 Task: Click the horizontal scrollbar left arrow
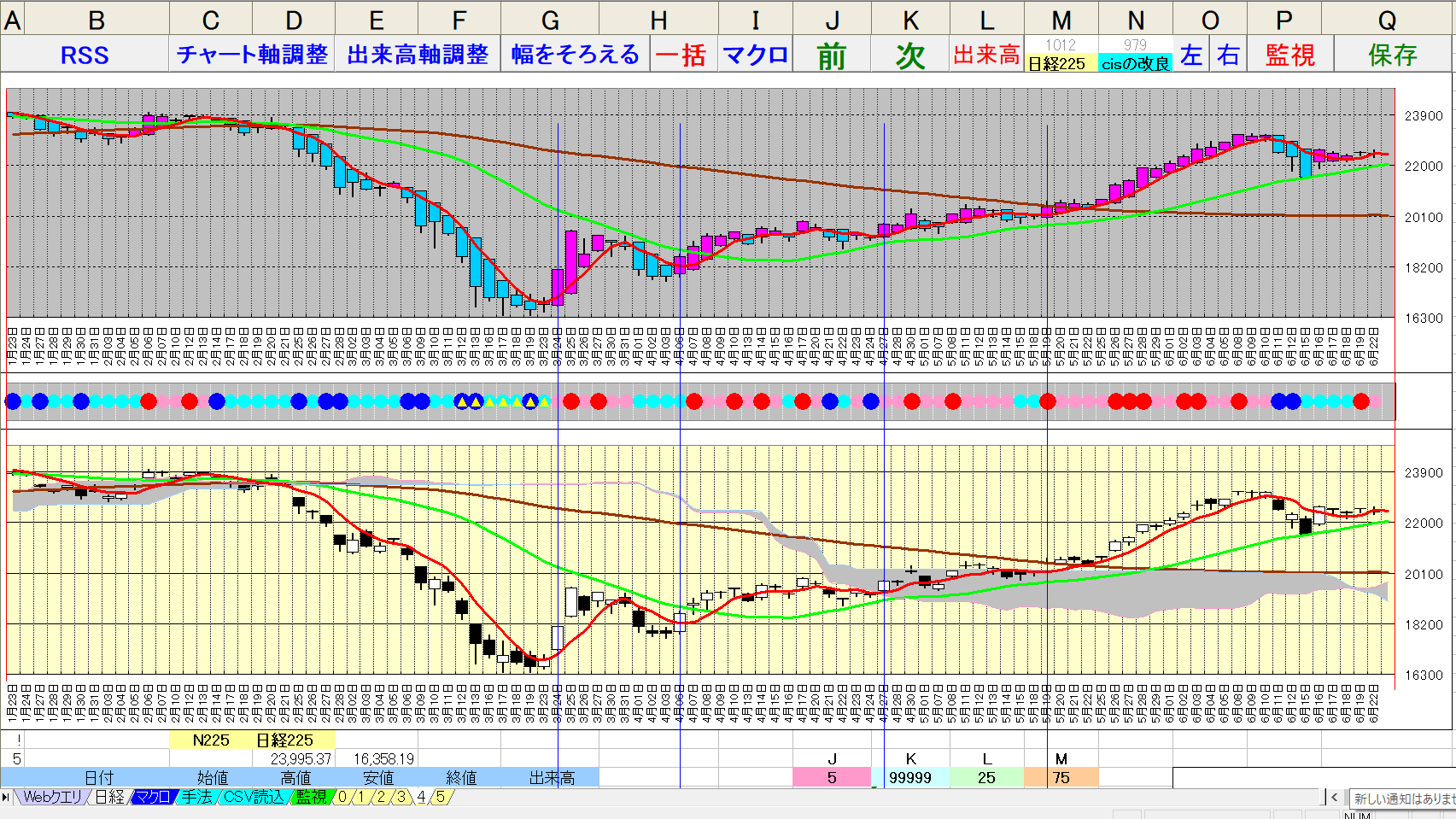pyautogui.click(x=1335, y=797)
